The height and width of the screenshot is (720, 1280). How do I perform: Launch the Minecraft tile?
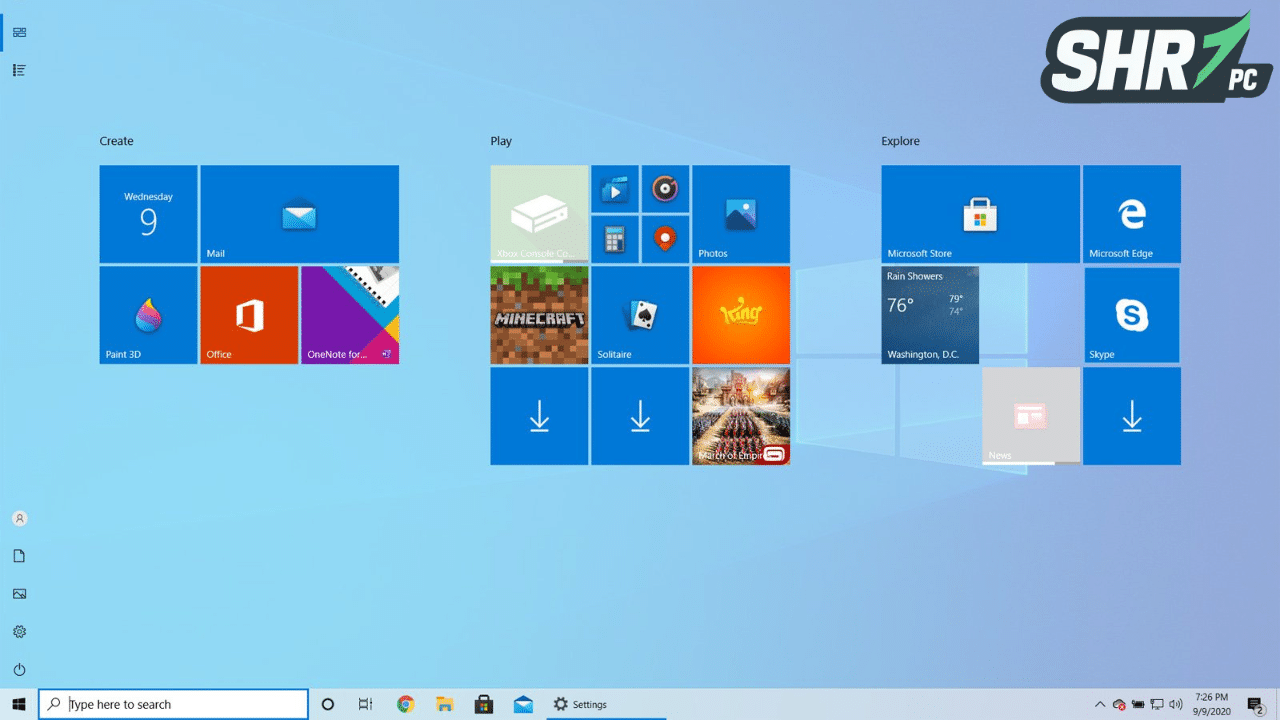[x=539, y=315]
